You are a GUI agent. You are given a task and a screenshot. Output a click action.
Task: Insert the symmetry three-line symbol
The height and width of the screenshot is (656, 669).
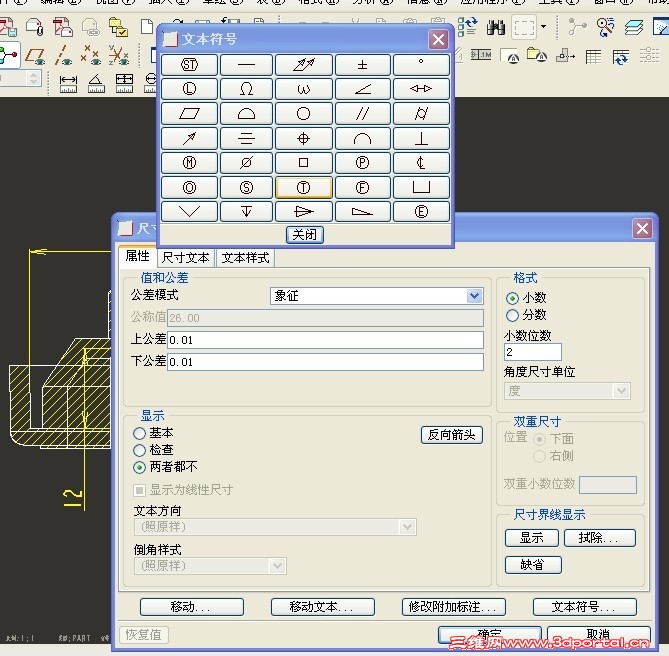coord(246,139)
